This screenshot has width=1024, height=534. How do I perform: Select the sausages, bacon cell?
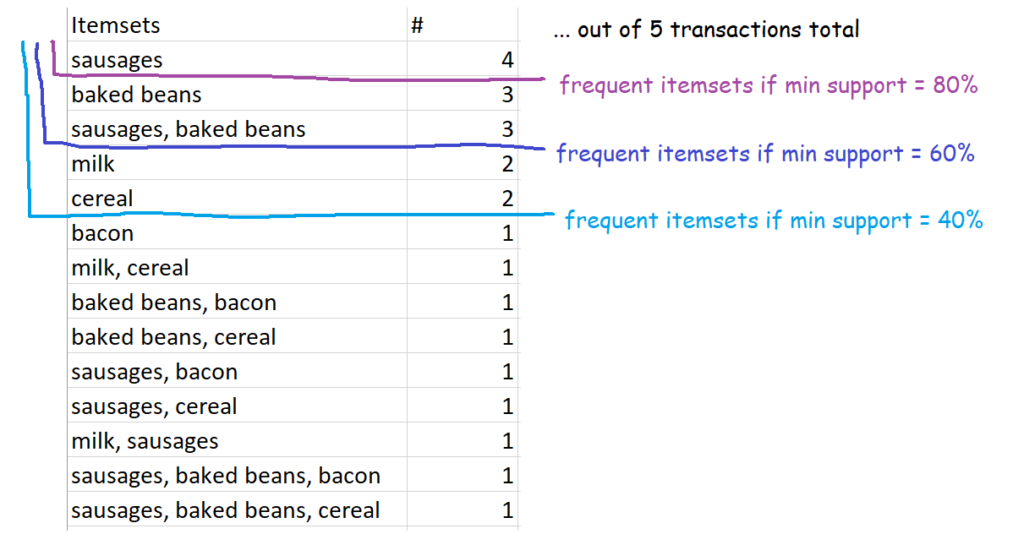point(237,371)
